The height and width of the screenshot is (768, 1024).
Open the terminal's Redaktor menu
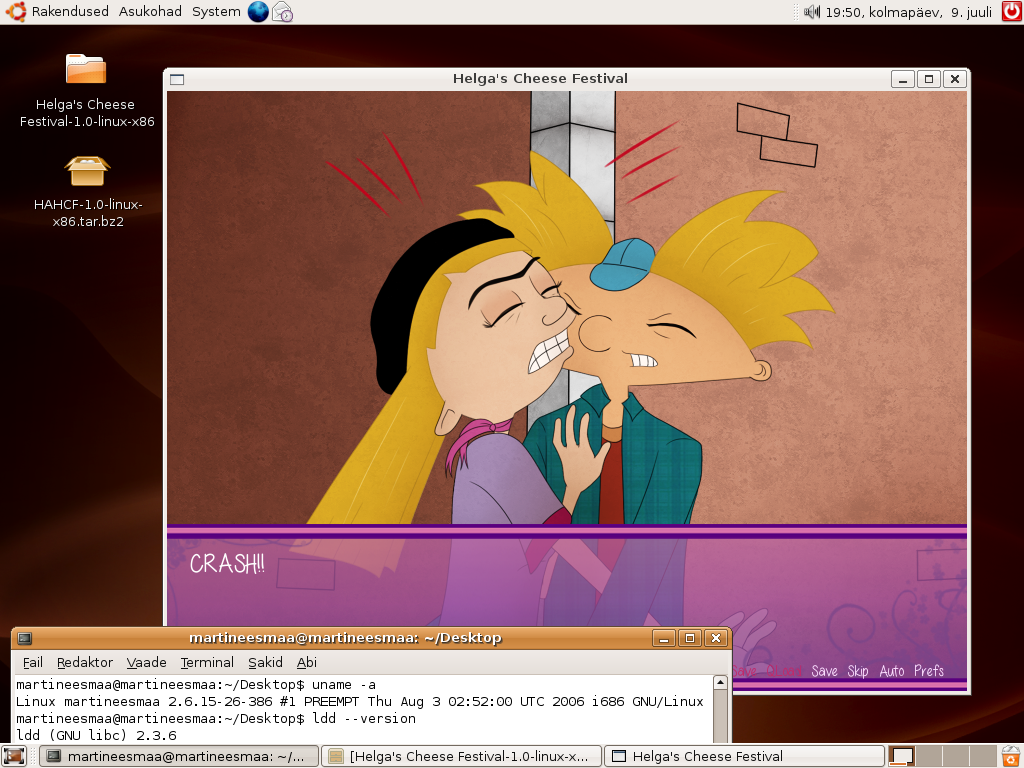[85, 662]
